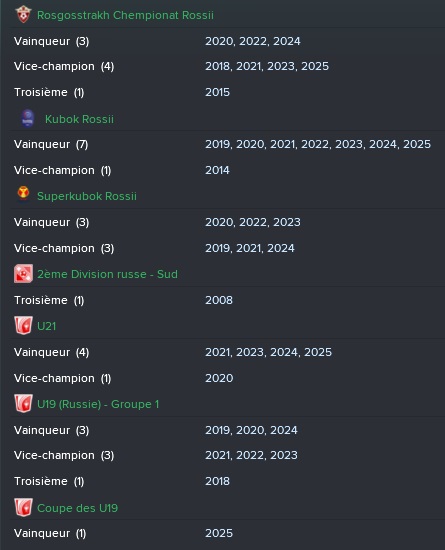Viewport: 445px width, 550px height.
Task: Click the Kubok Rossii cup icon
Action: (x=28, y=118)
